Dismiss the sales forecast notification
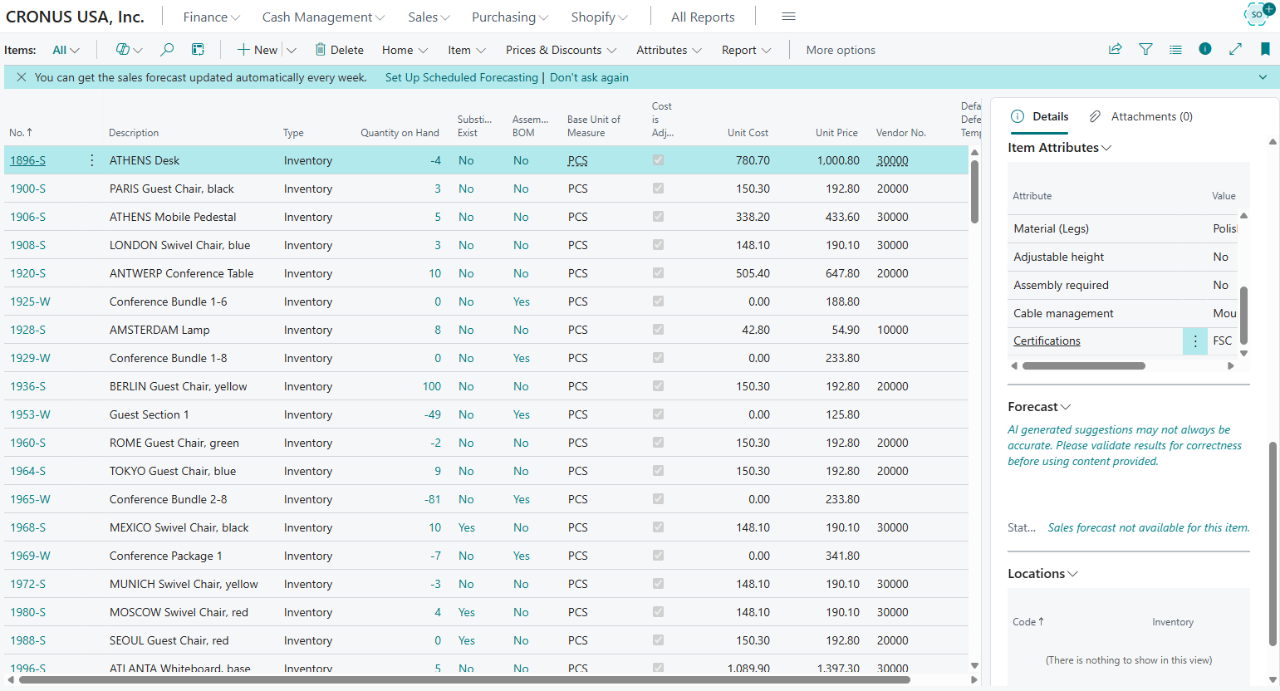Viewport: 1280px width, 691px height. pyautogui.click(x=21, y=77)
